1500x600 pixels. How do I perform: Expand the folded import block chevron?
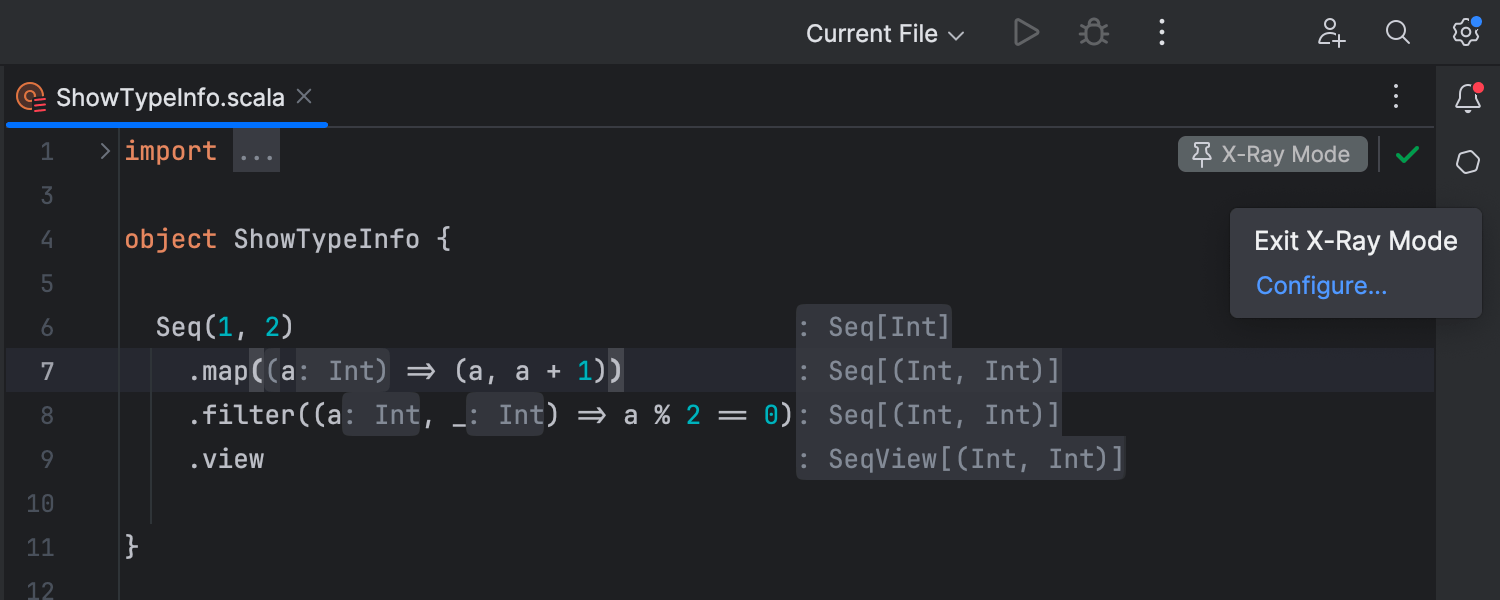[105, 152]
